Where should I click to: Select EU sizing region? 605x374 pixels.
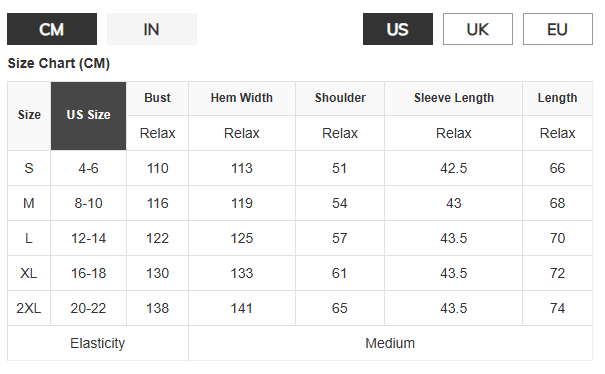558,29
